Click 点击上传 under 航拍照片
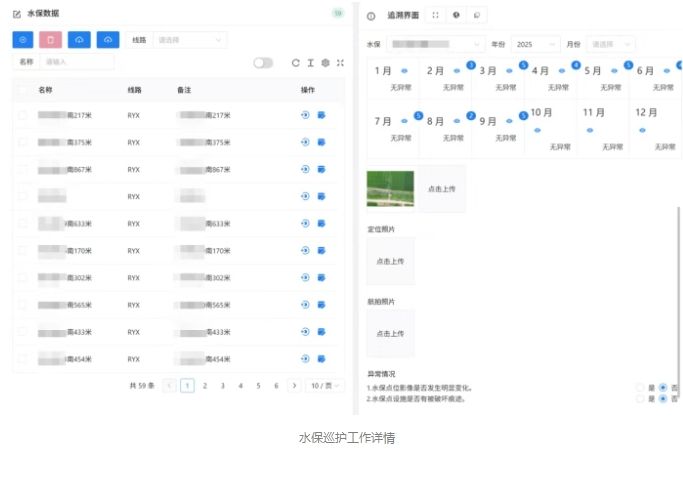 390,334
